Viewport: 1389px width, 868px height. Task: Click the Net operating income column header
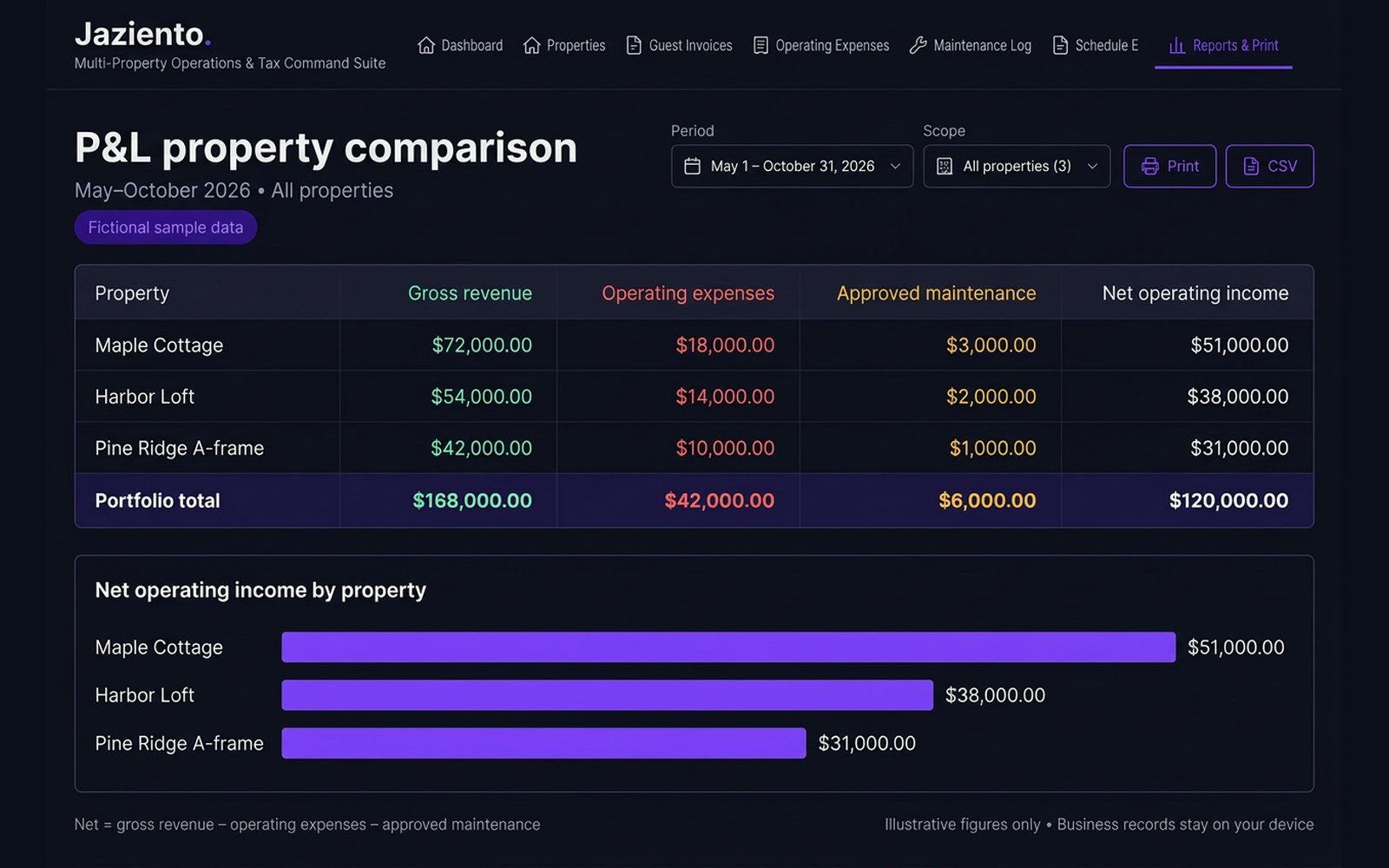[x=1195, y=293]
